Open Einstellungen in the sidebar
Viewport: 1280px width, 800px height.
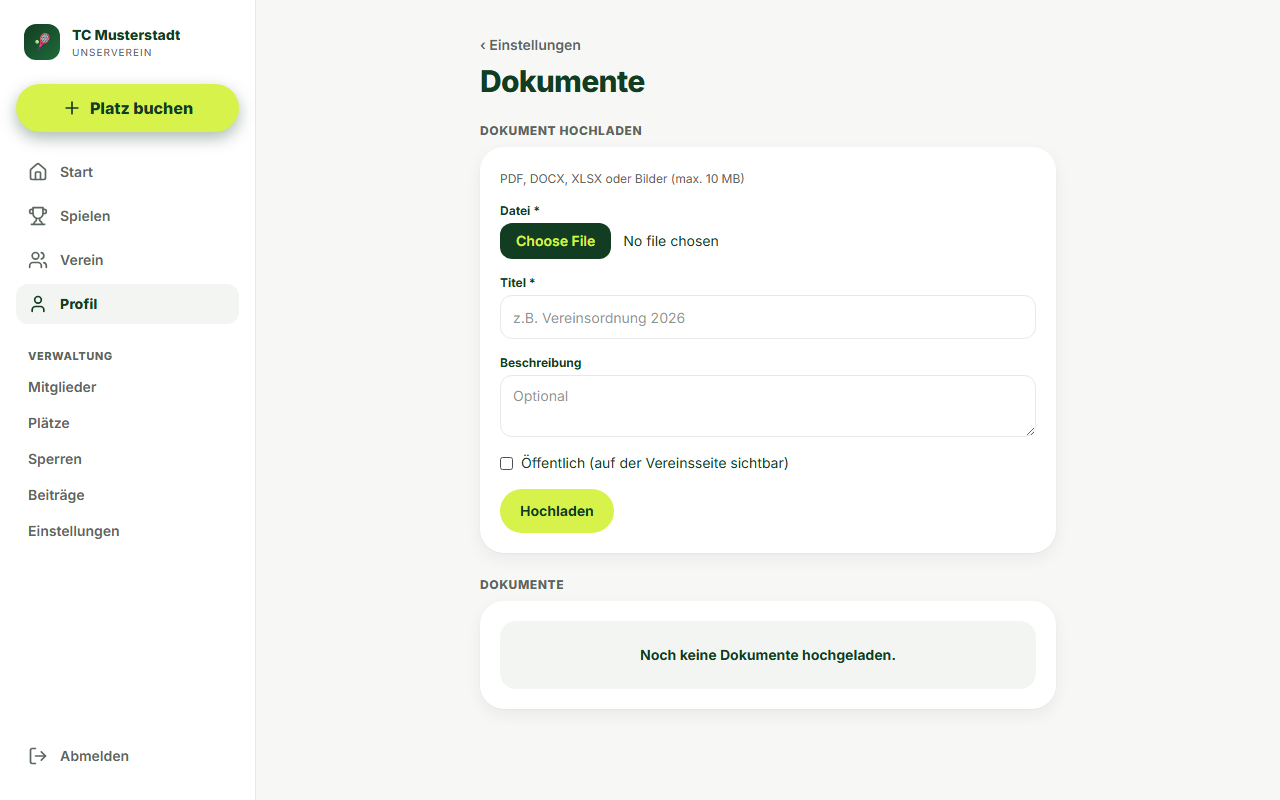point(74,531)
